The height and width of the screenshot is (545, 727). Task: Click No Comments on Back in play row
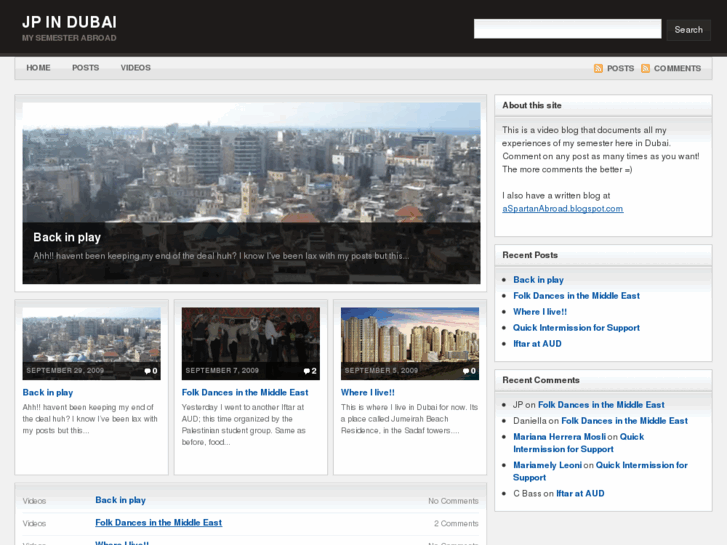tap(453, 501)
